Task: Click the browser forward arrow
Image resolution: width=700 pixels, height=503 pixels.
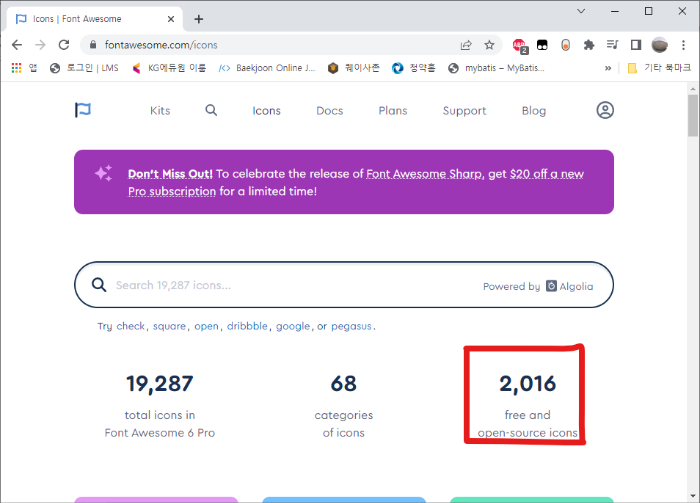Action: 40,45
